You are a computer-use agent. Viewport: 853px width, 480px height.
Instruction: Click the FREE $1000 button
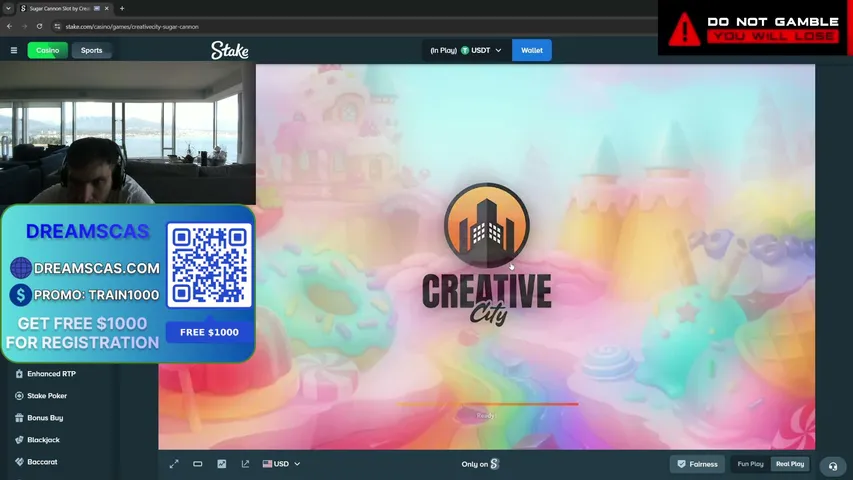209,332
